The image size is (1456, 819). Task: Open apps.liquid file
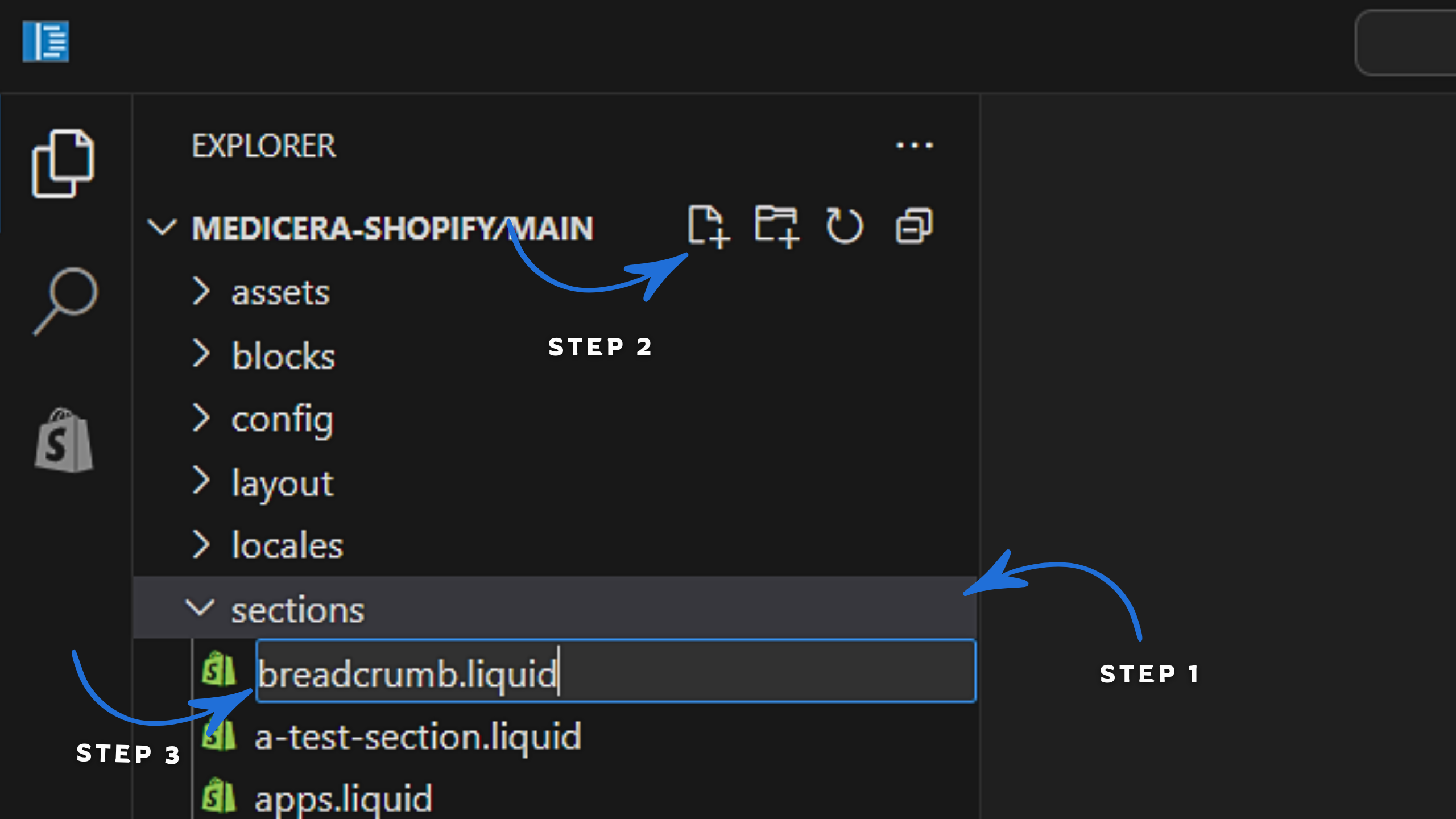point(344,799)
